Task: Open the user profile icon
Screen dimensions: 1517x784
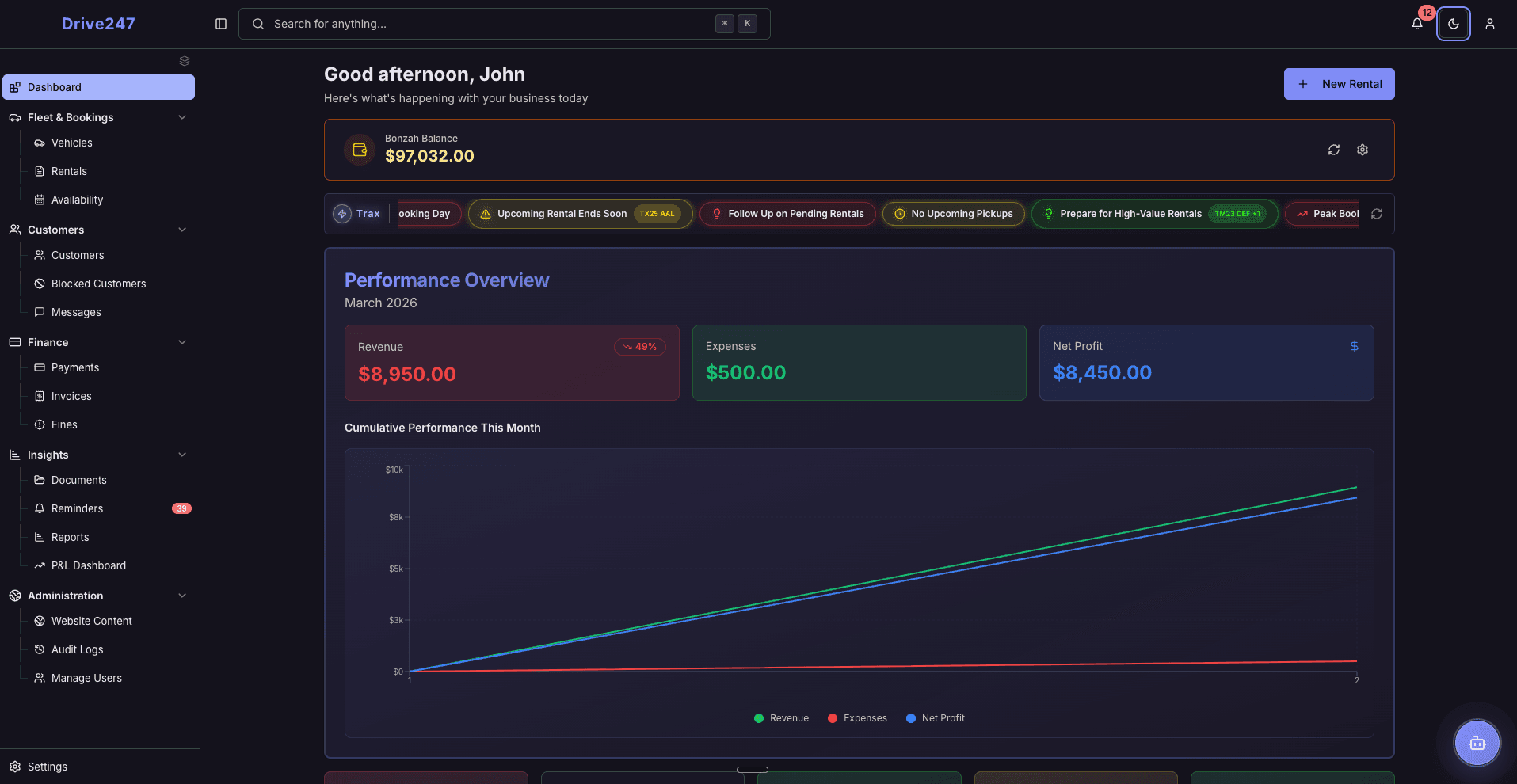Action: 1490,24
